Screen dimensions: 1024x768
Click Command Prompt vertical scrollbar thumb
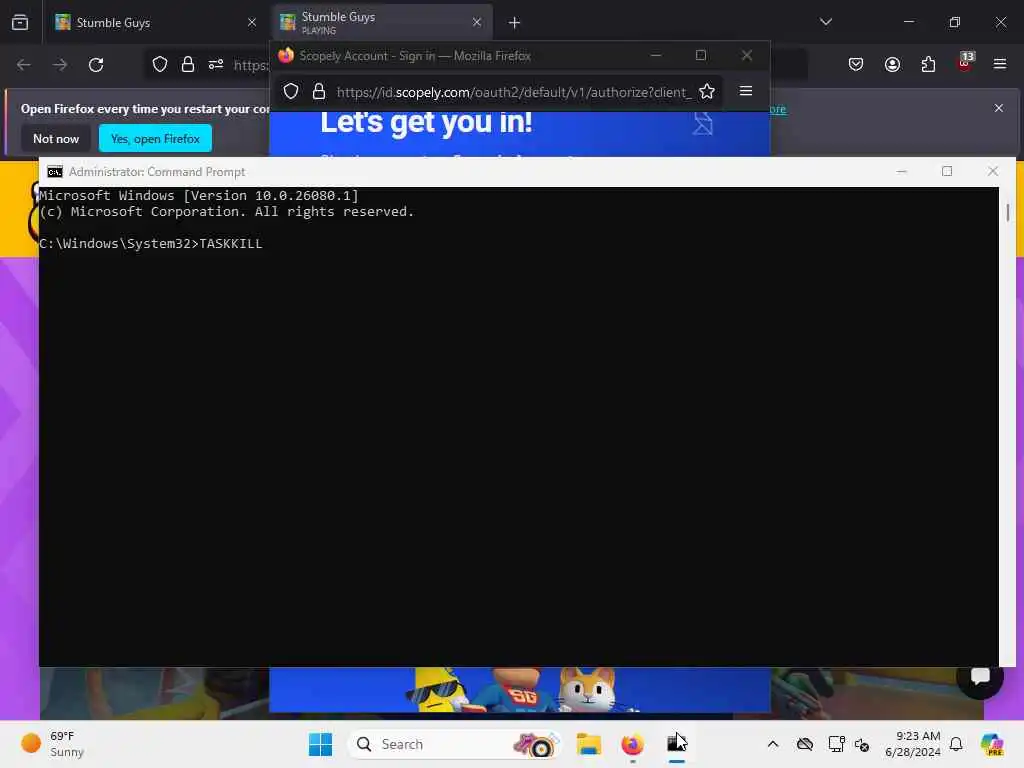click(x=1008, y=212)
